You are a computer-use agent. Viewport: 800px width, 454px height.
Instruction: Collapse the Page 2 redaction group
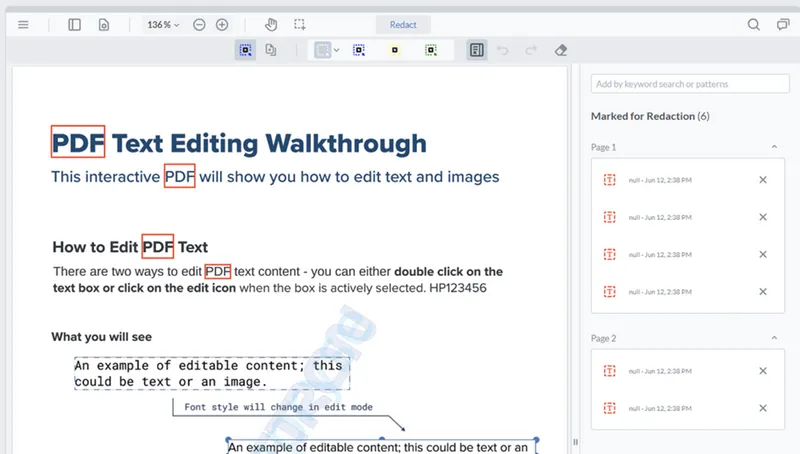tap(774, 338)
